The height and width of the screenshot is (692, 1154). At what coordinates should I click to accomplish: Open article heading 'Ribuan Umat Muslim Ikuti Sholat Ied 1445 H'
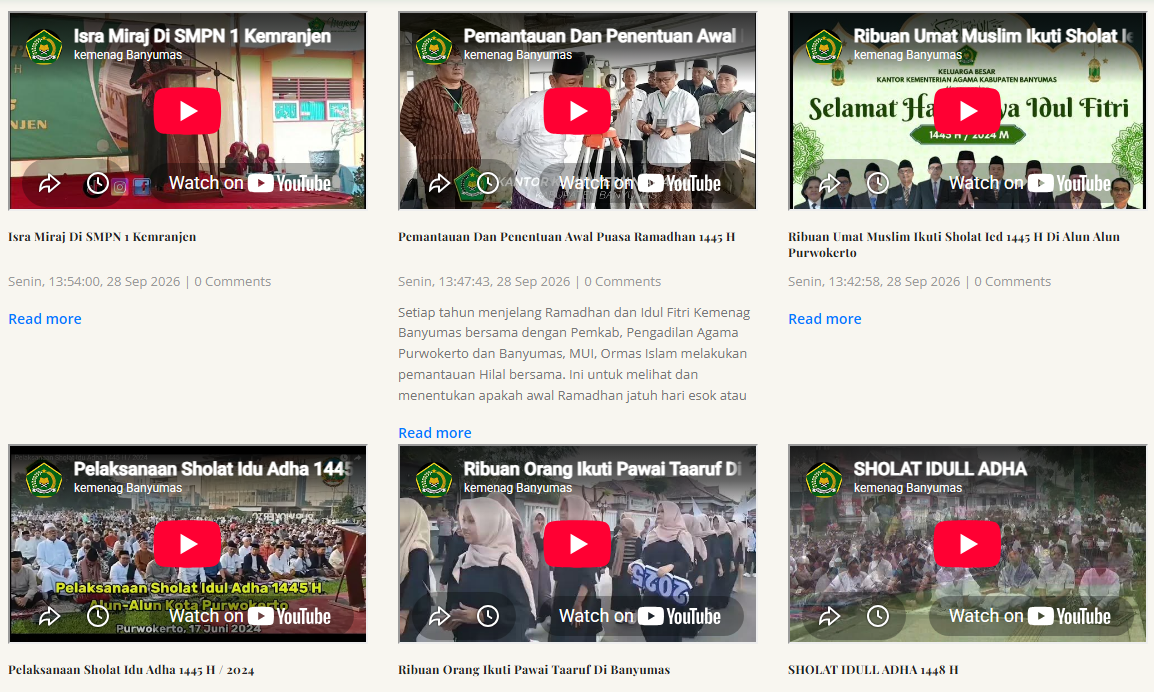[x=954, y=244]
